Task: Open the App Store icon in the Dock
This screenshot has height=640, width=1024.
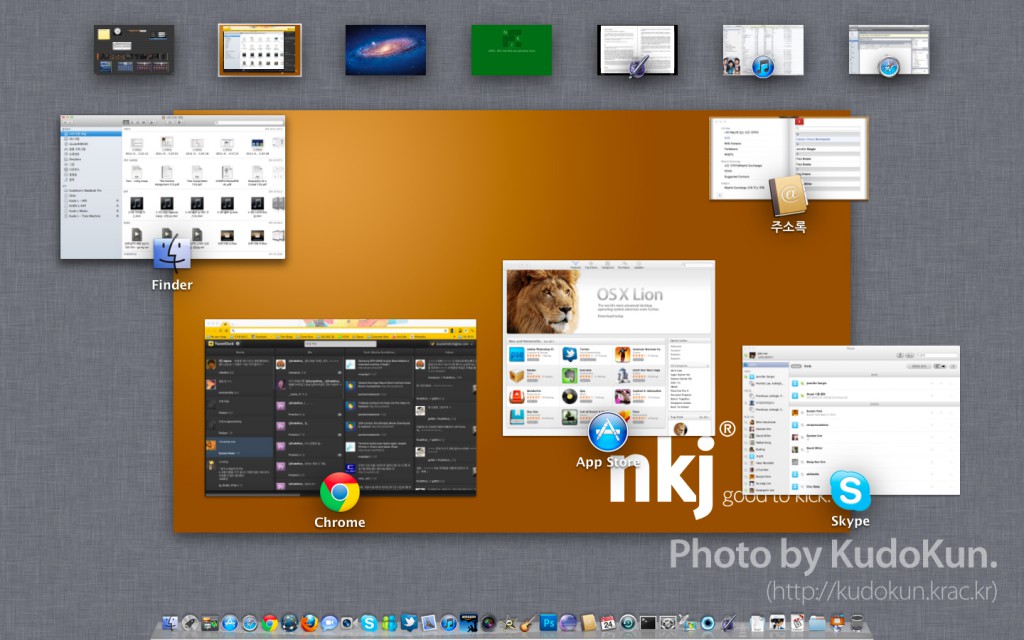Action: pyautogui.click(x=229, y=623)
